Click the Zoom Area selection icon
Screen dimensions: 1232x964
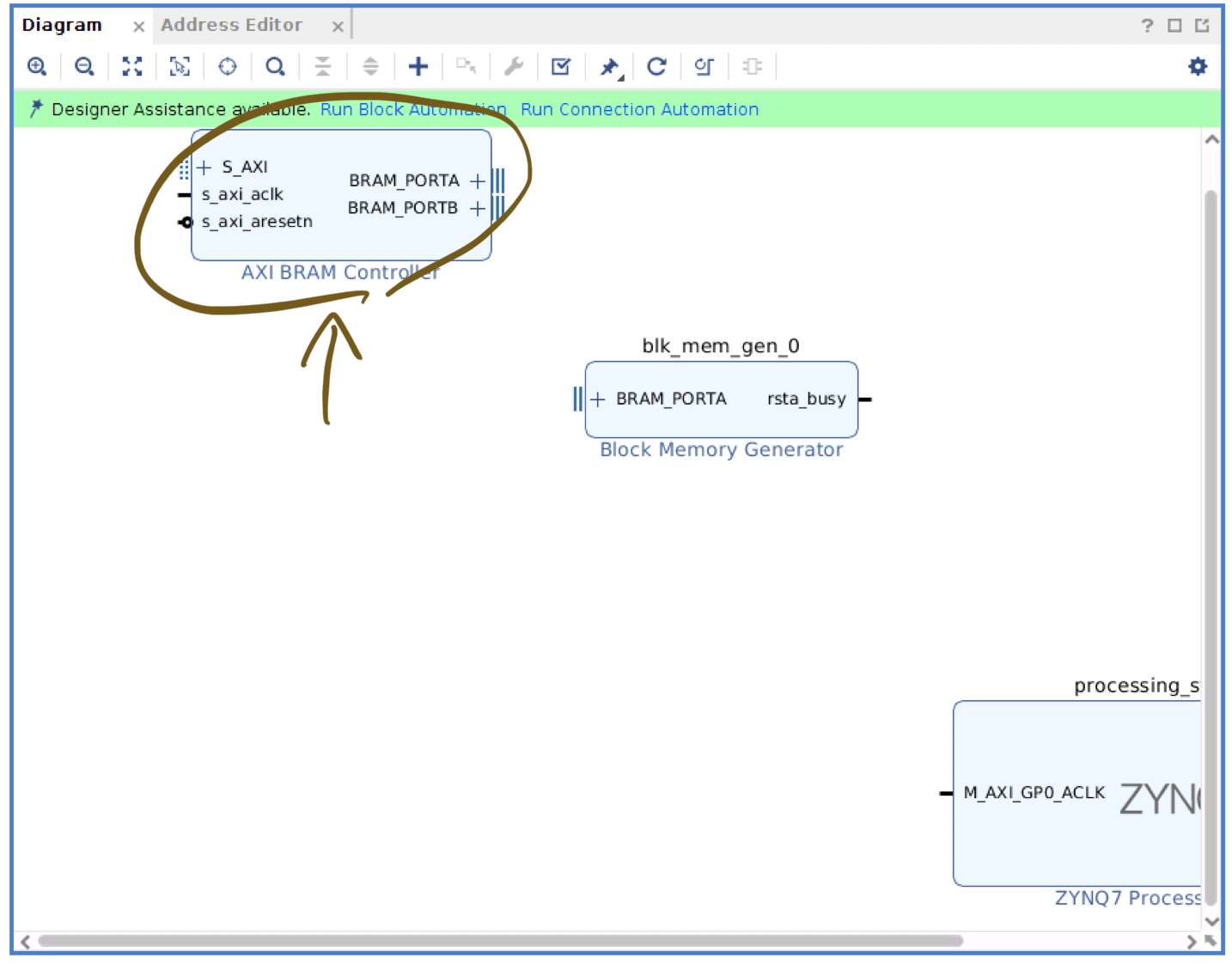pyautogui.click(x=180, y=66)
